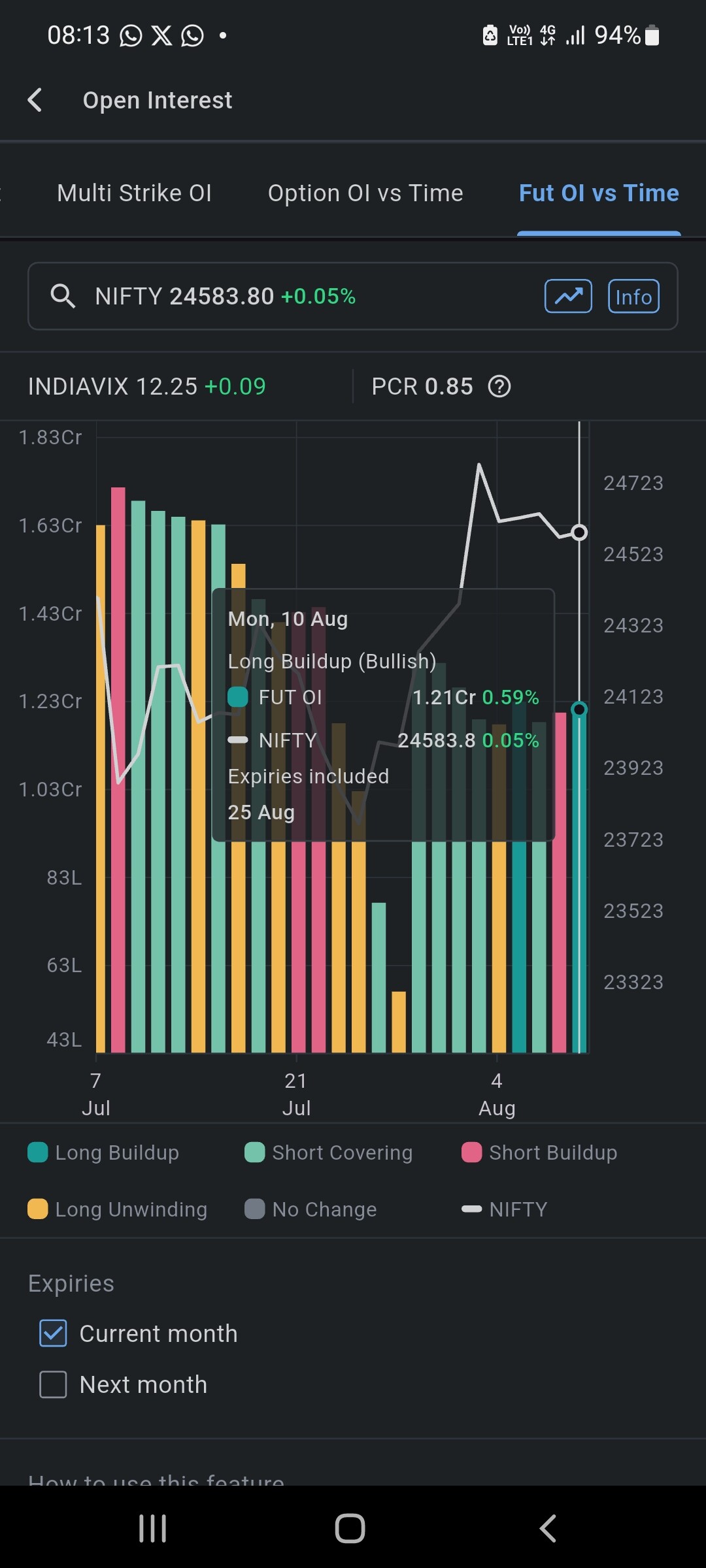The image size is (706, 1568).
Task: Open the PCR help question mark
Action: (x=499, y=386)
